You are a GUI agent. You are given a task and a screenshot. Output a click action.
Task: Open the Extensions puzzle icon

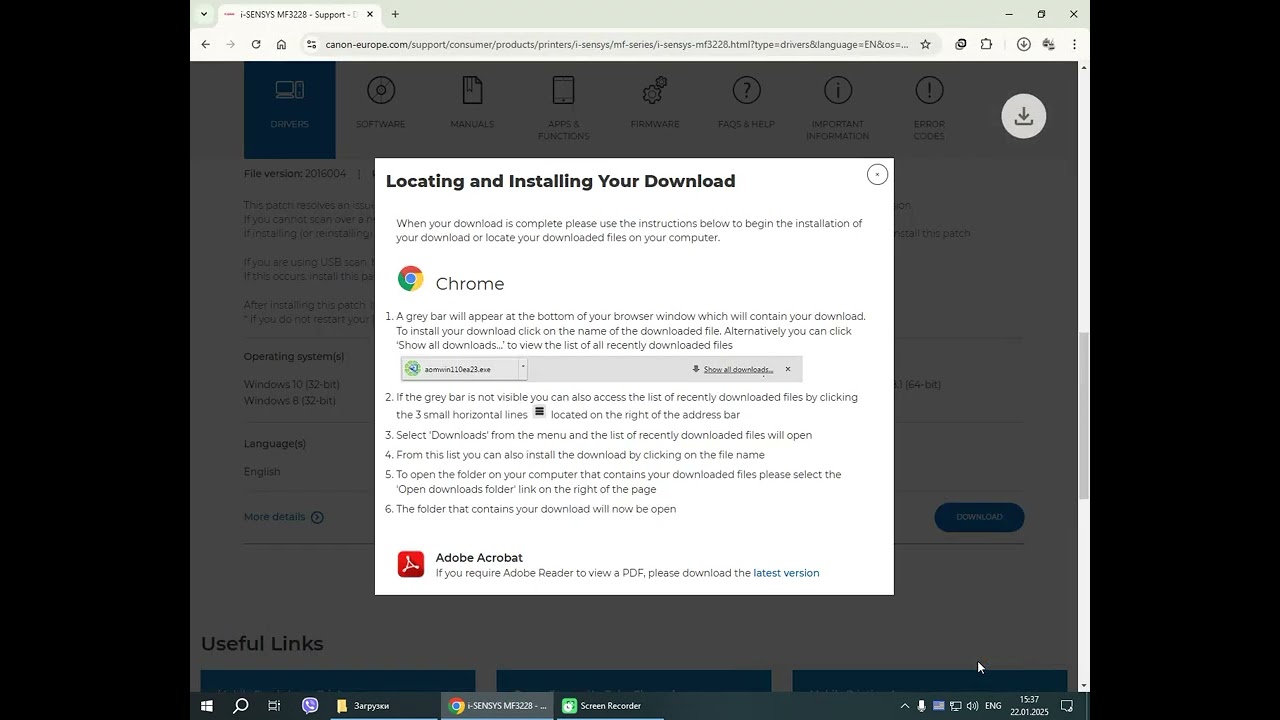coord(986,44)
